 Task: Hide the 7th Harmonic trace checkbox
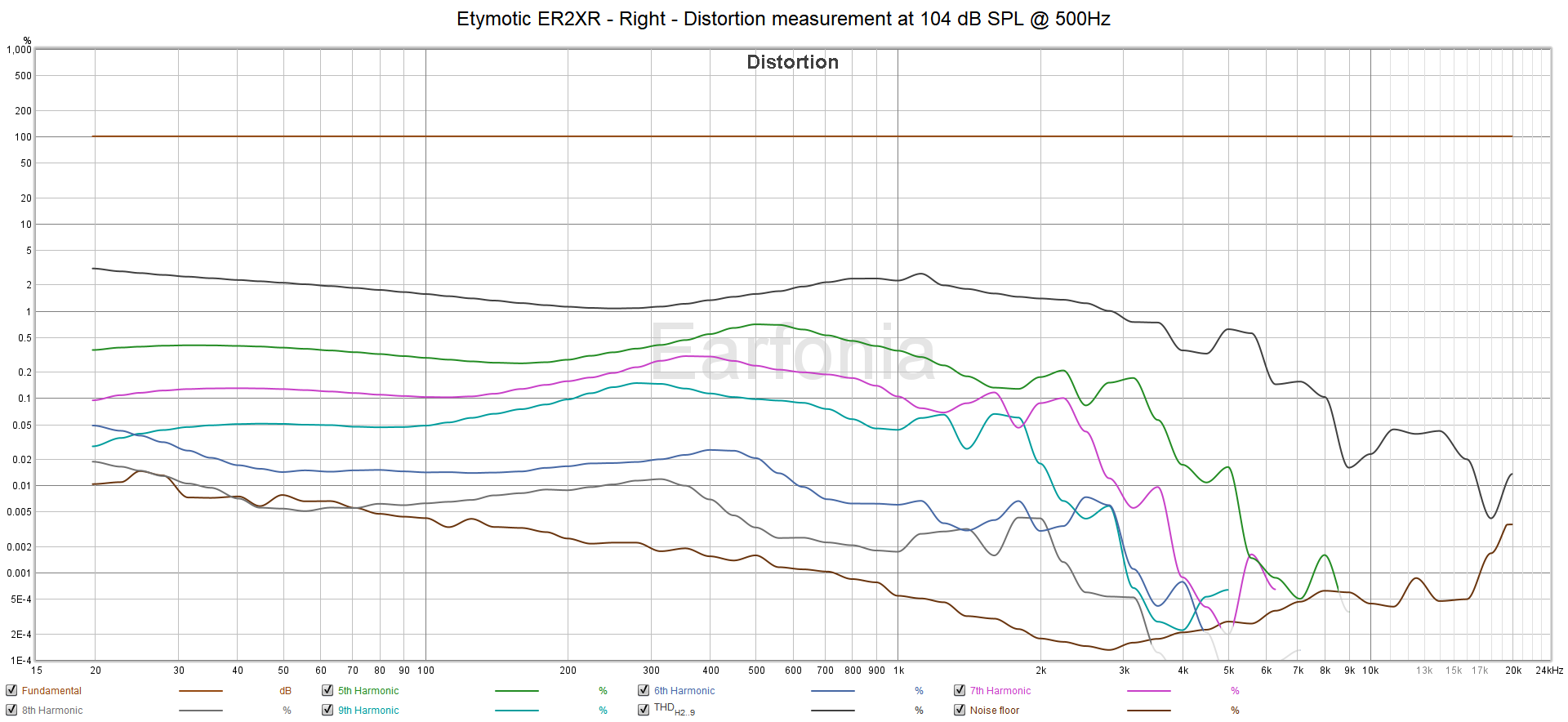pyautogui.click(x=960, y=690)
